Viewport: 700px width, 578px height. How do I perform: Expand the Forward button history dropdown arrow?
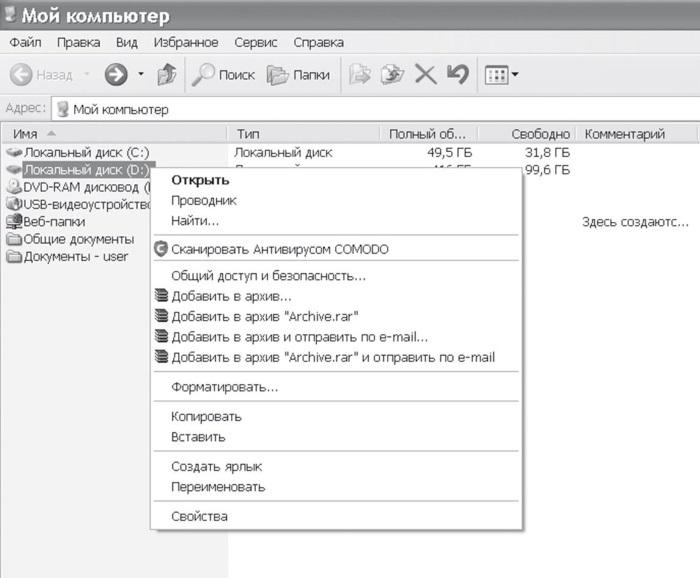pyautogui.click(x=141, y=75)
